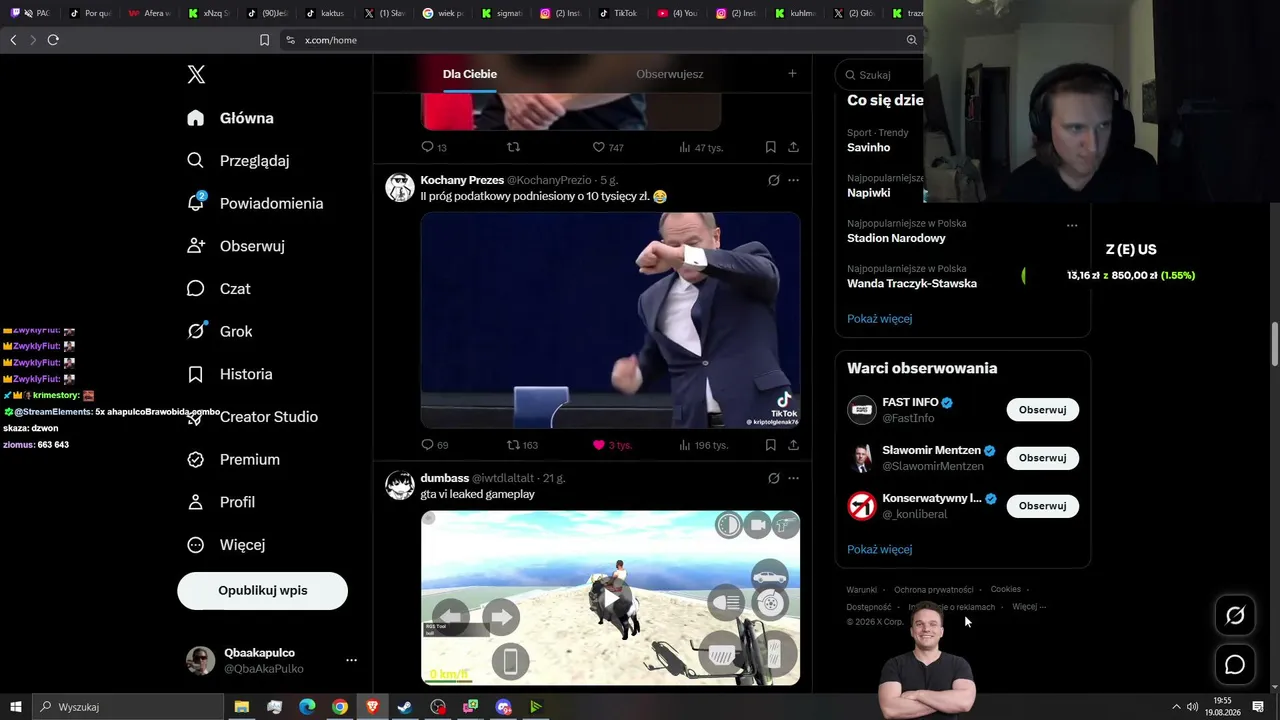The image size is (1280, 720).
Task: Repost the post with 747 likes
Action: click(x=513, y=147)
